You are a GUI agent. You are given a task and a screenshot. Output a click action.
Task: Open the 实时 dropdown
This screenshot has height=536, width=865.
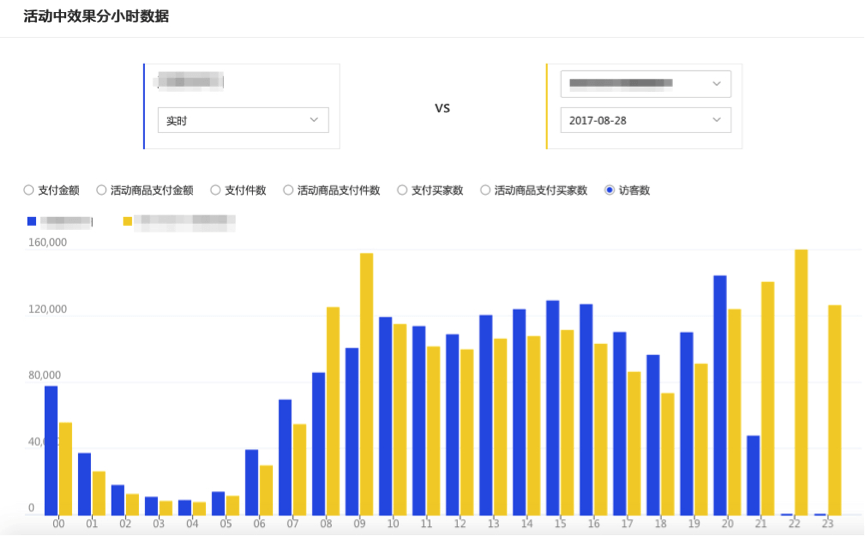[243, 120]
